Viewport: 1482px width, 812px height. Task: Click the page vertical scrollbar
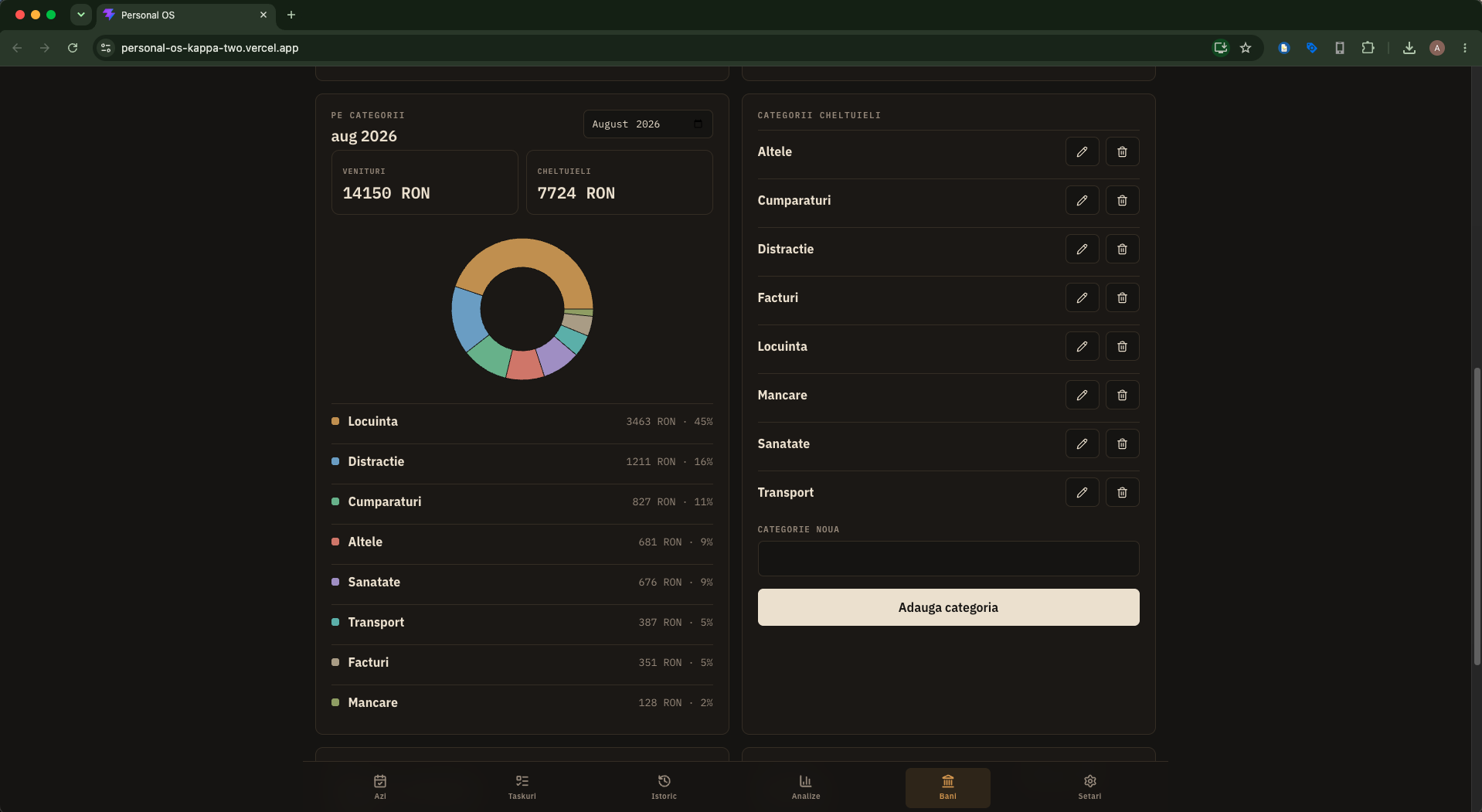(1477, 516)
